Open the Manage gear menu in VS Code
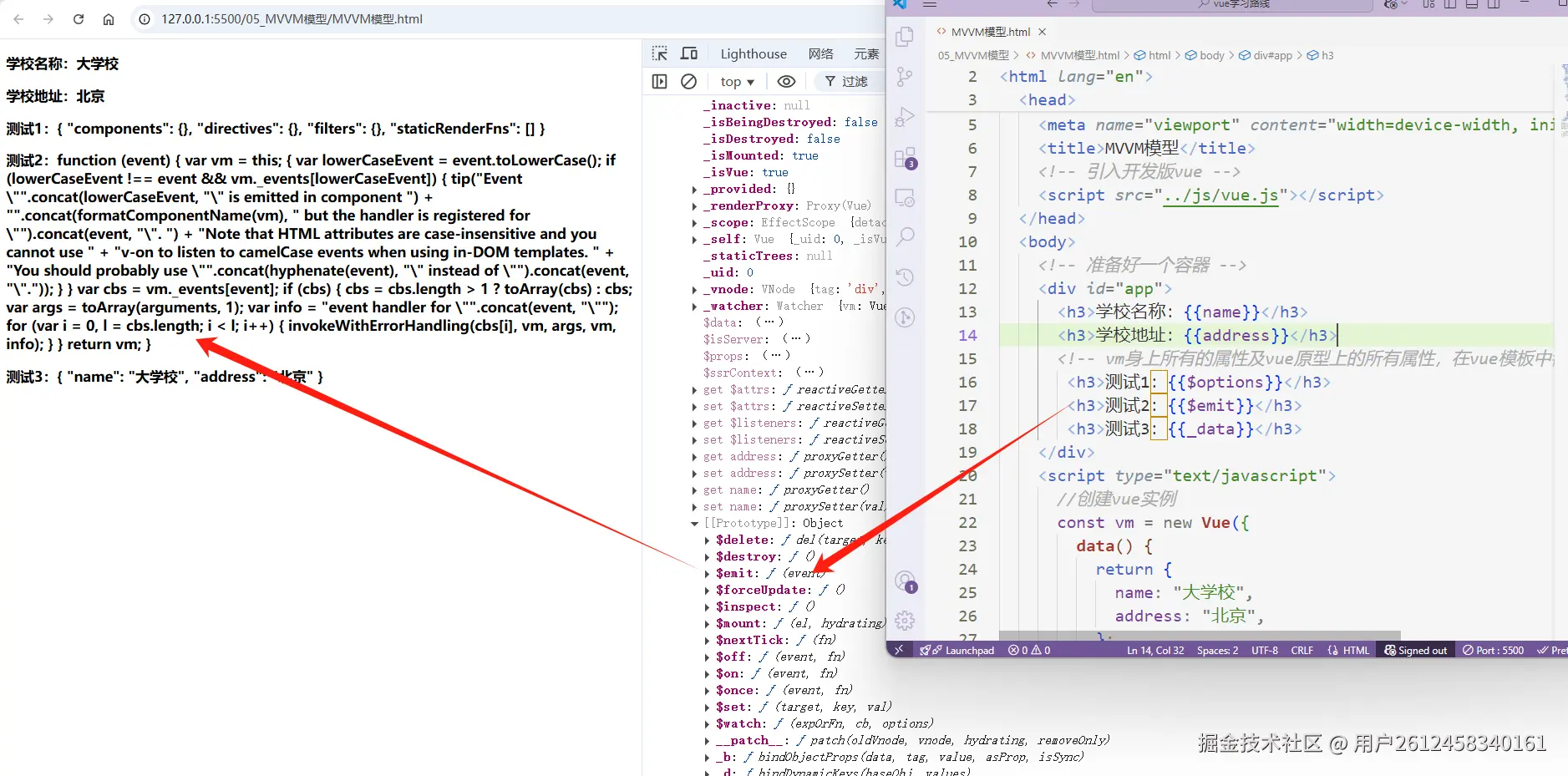This screenshot has height=776, width=1568. click(x=905, y=621)
